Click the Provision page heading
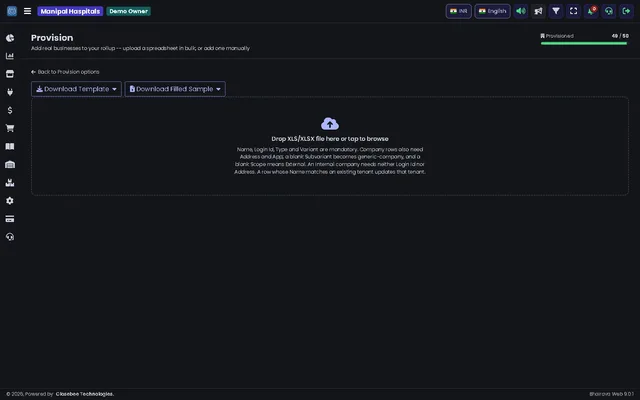640x400 pixels. pos(52,38)
